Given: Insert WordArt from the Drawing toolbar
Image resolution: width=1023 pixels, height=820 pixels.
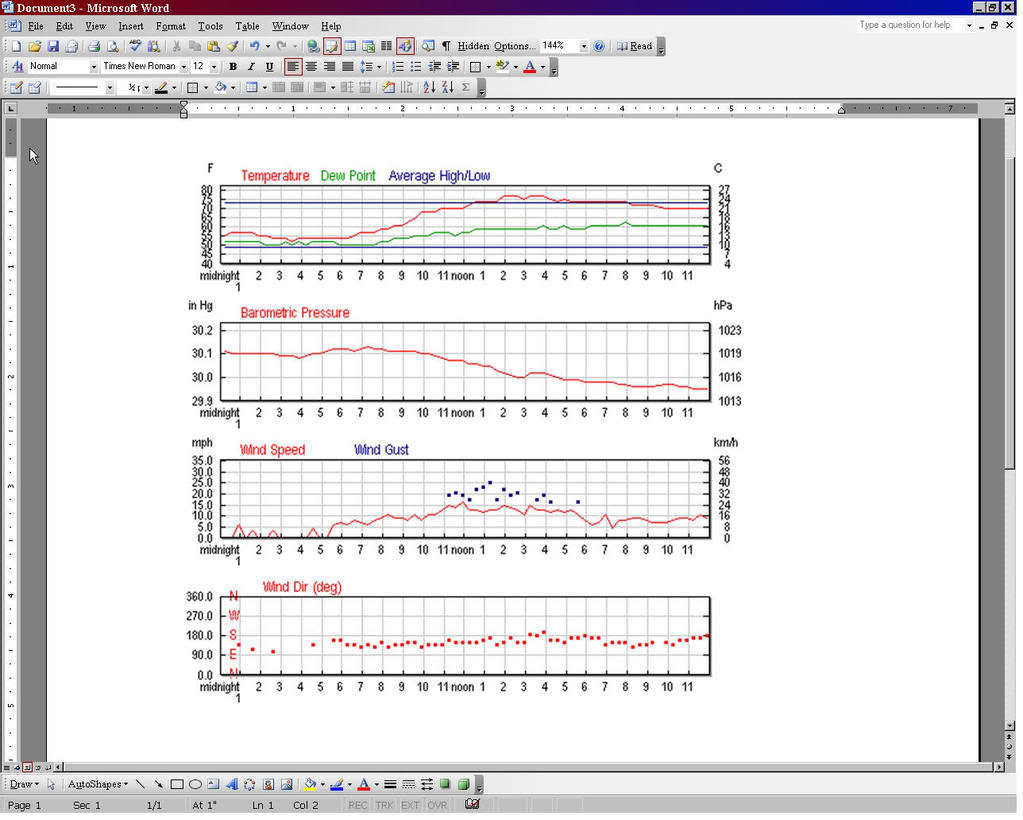Looking at the screenshot, I should point(232,785).
